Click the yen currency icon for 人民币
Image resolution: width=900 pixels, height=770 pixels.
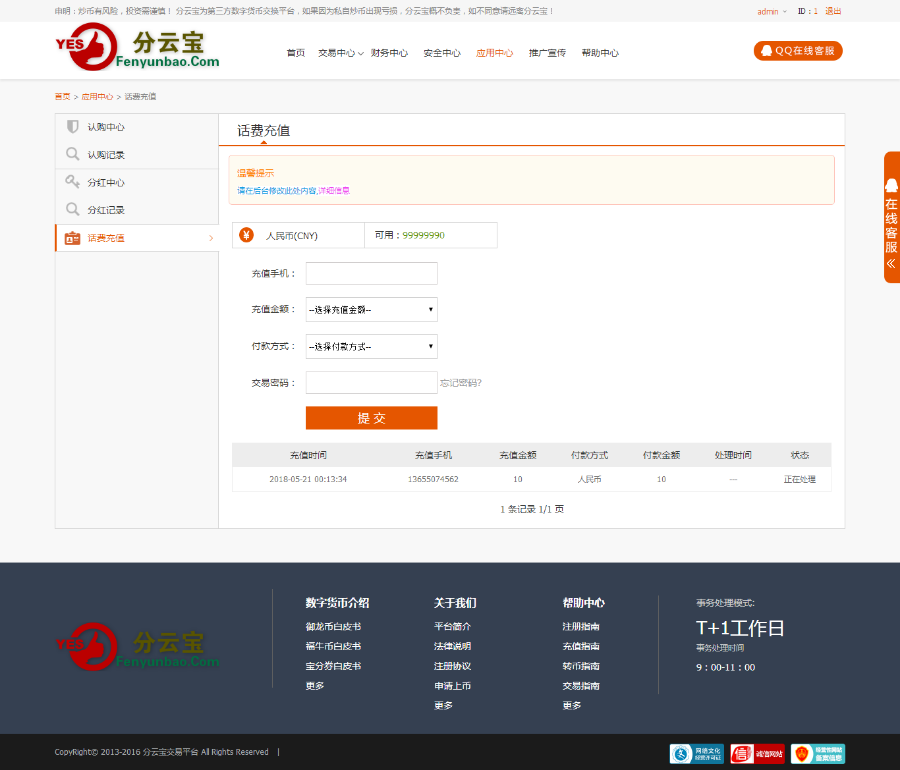[246, 235]
